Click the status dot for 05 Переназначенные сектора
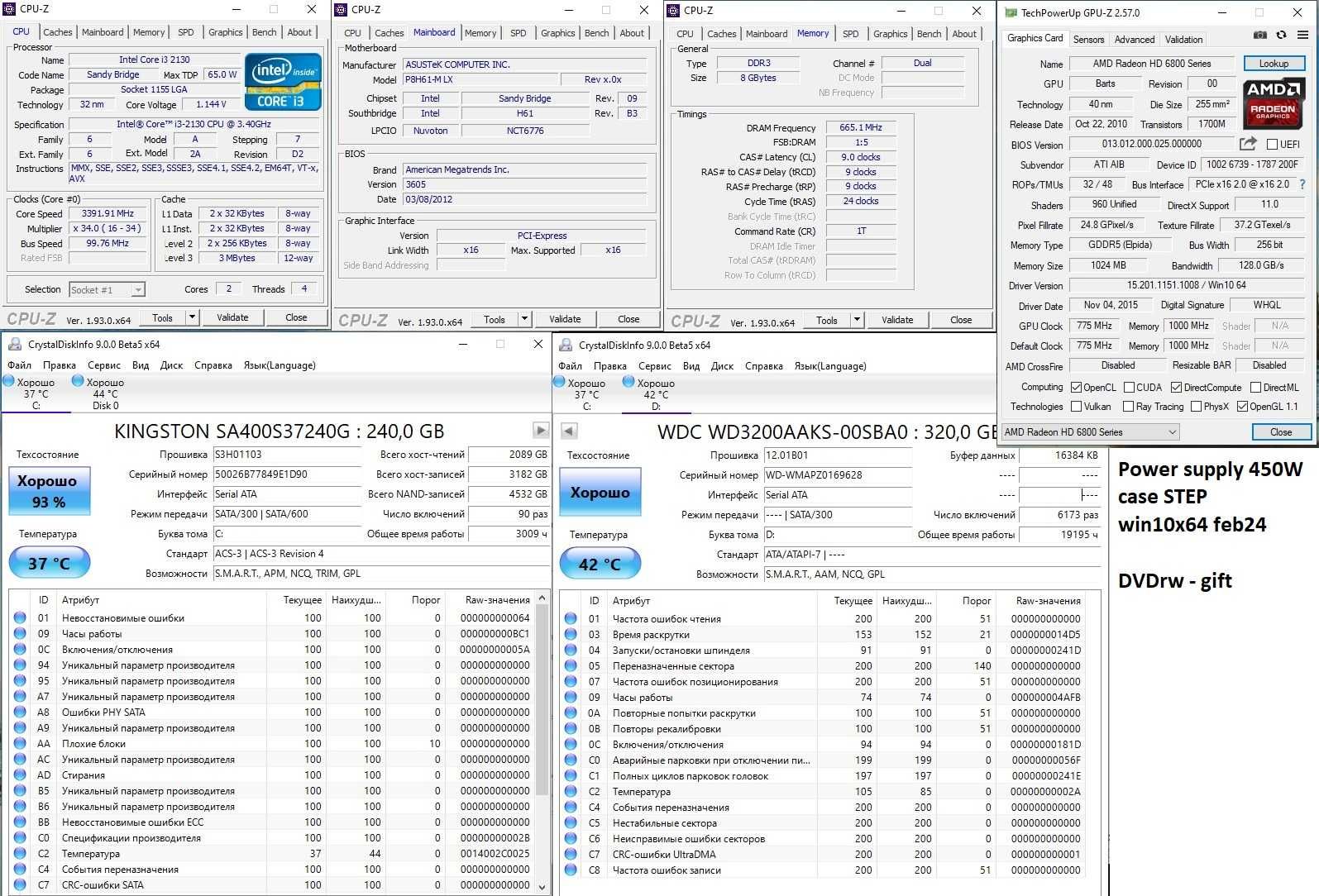 (x=571, y=665)
